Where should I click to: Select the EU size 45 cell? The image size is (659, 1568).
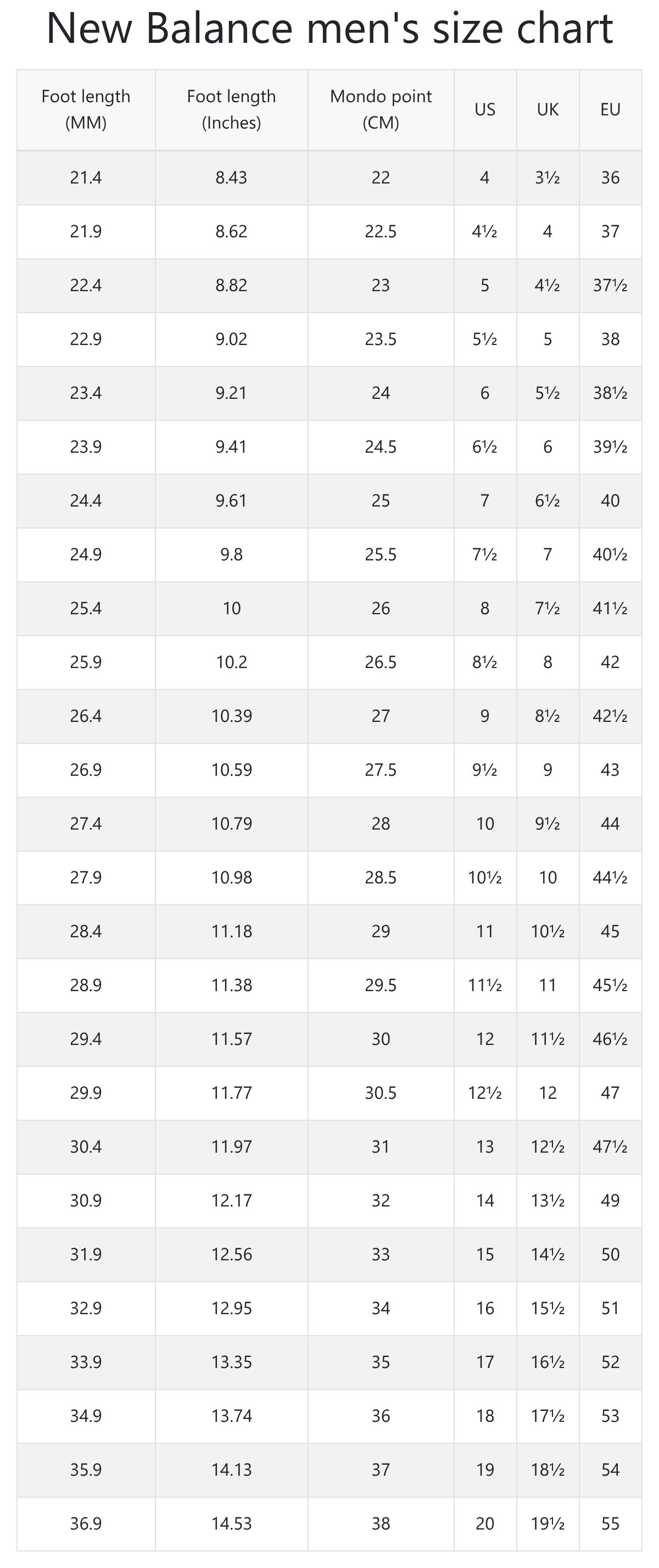click(610, 931)
